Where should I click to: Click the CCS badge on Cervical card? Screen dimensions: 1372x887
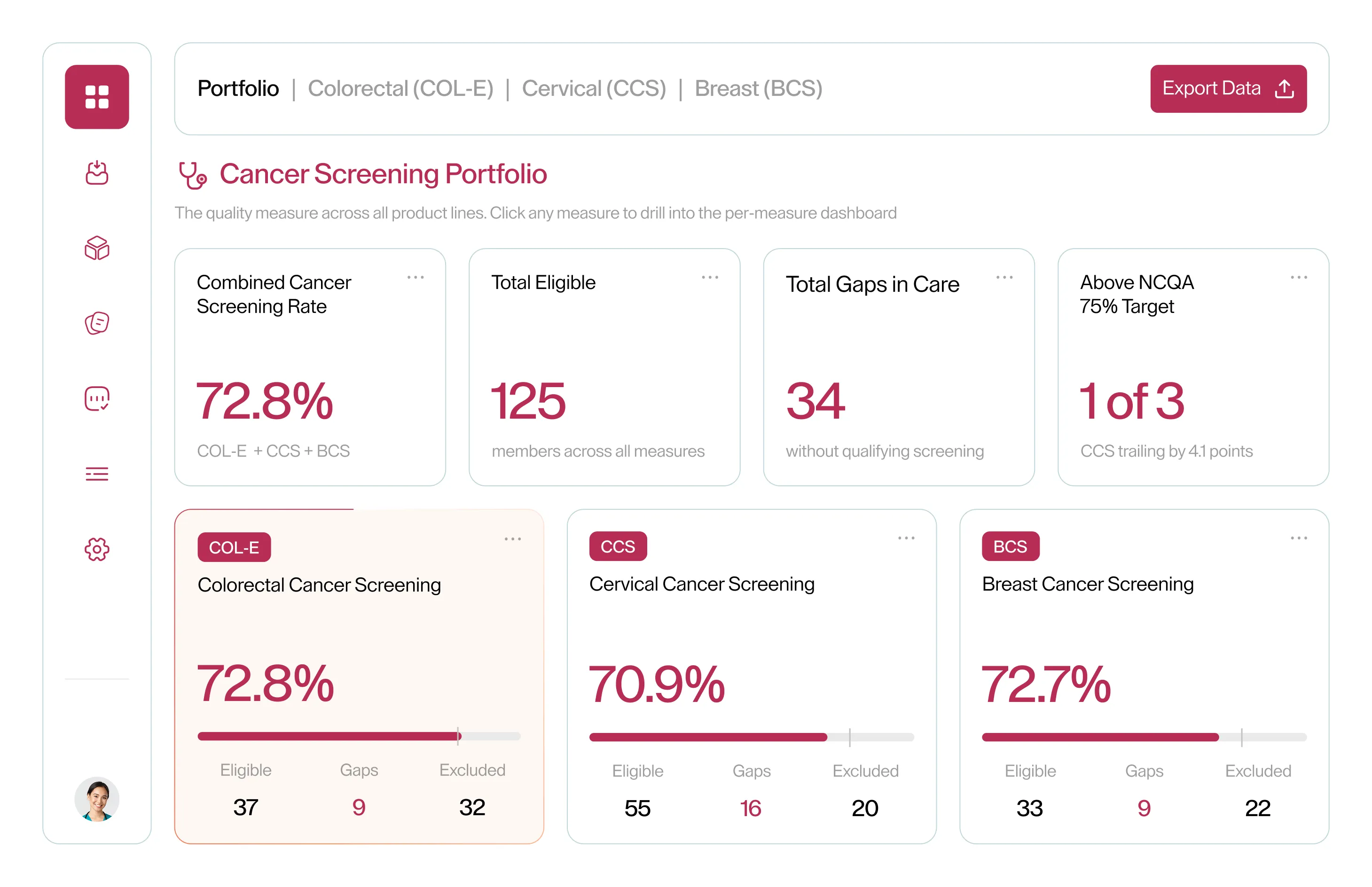click(618, 546)
